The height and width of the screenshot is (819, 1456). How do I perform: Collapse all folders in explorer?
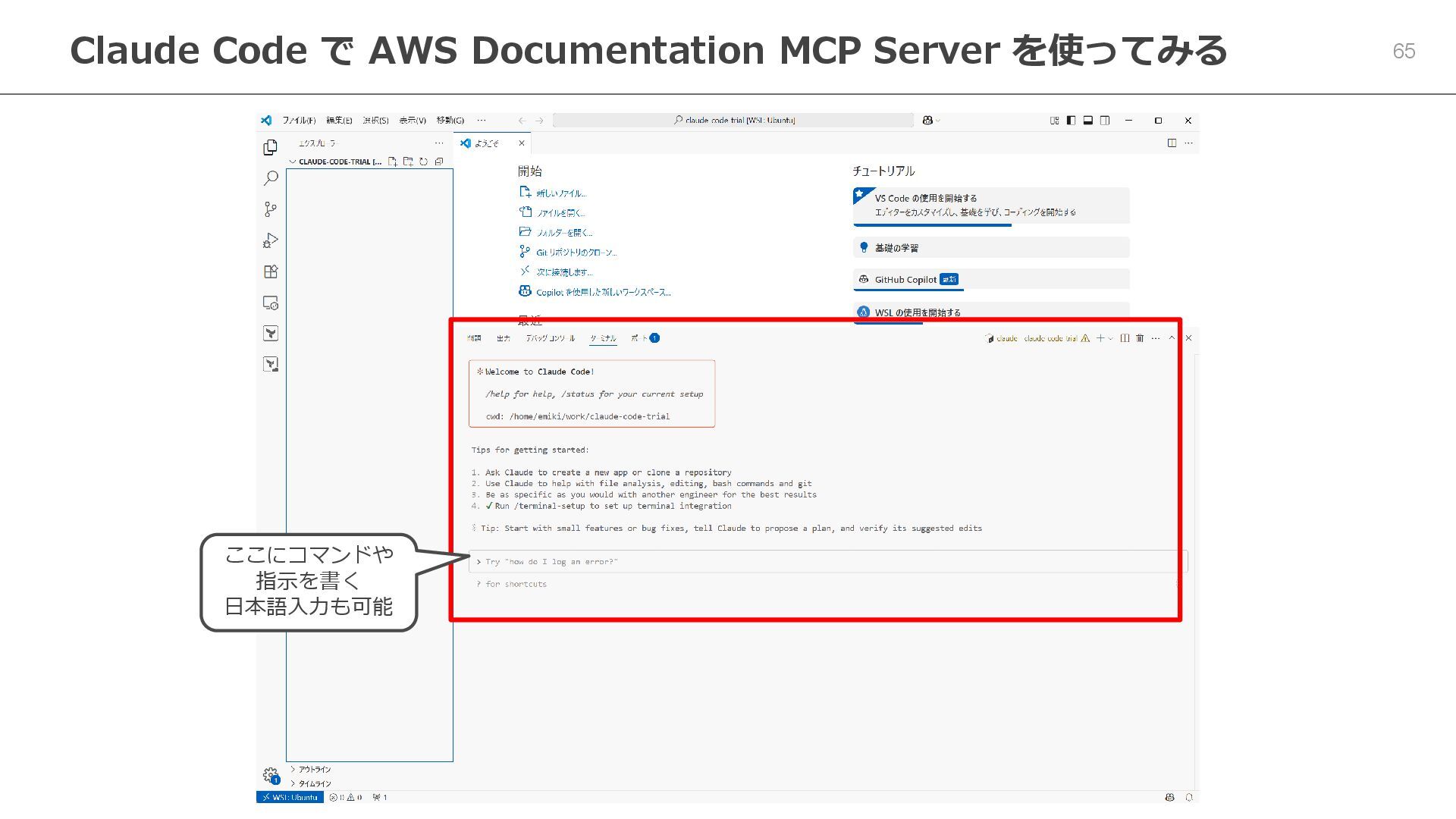pos(438,162)
